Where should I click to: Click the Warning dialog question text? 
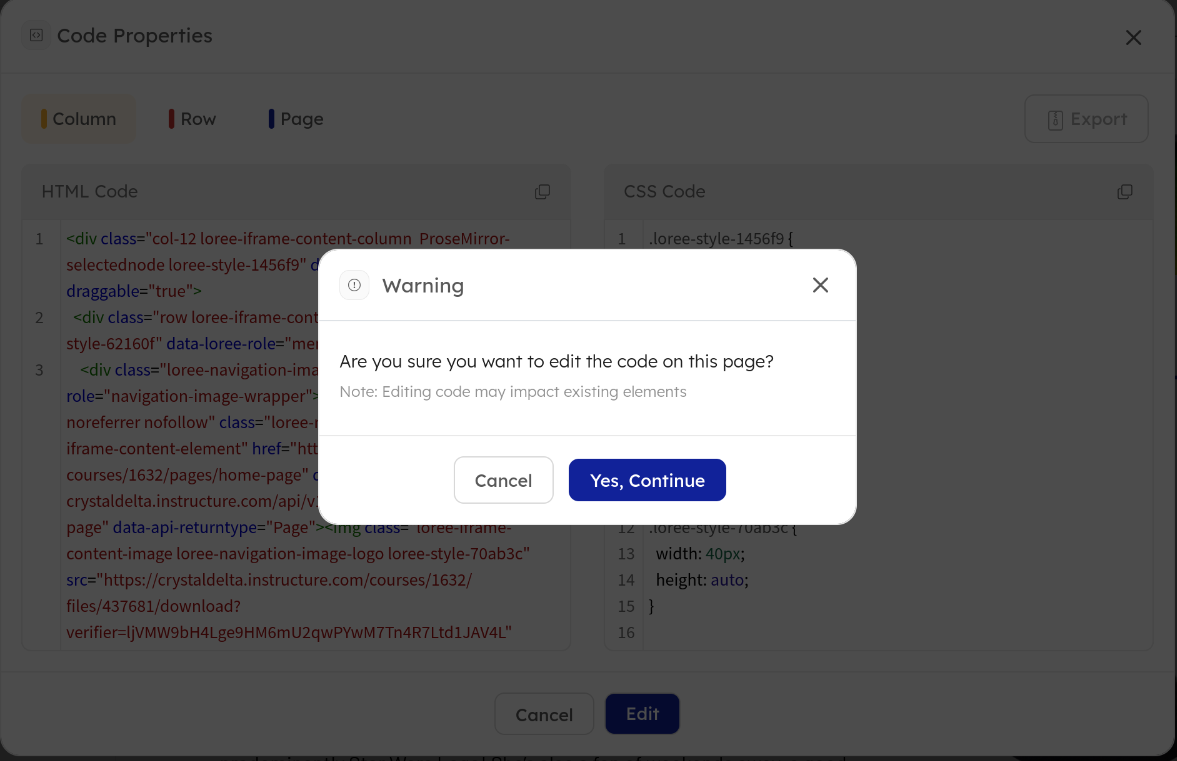point(556,361)
